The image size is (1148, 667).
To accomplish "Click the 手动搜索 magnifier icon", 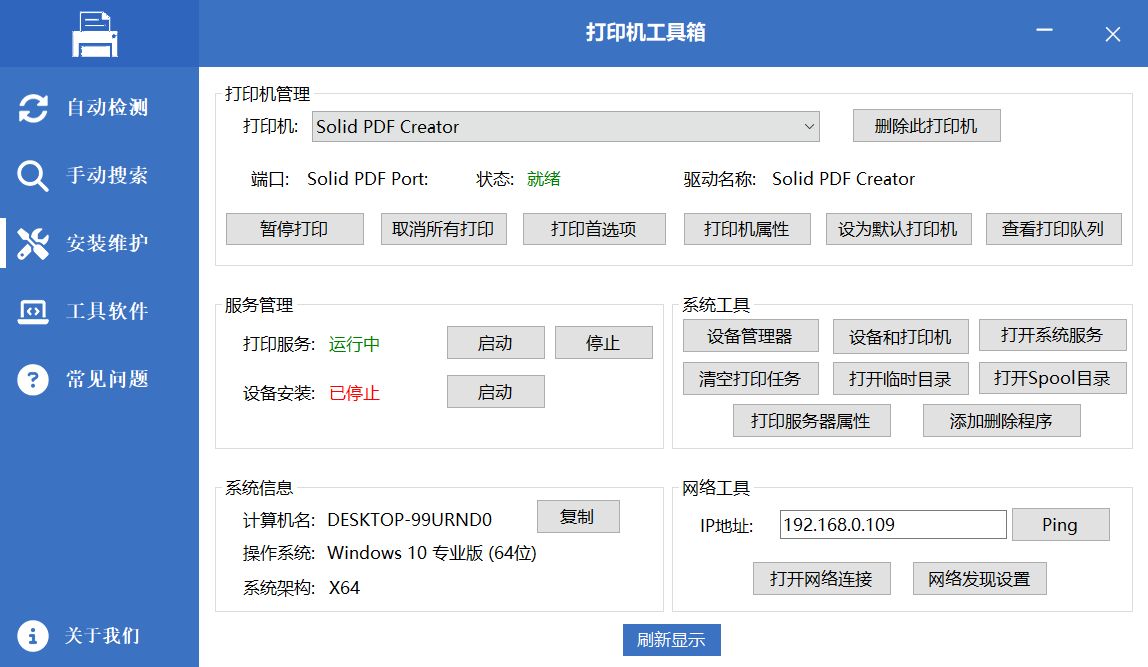I will tap(33, 175).
